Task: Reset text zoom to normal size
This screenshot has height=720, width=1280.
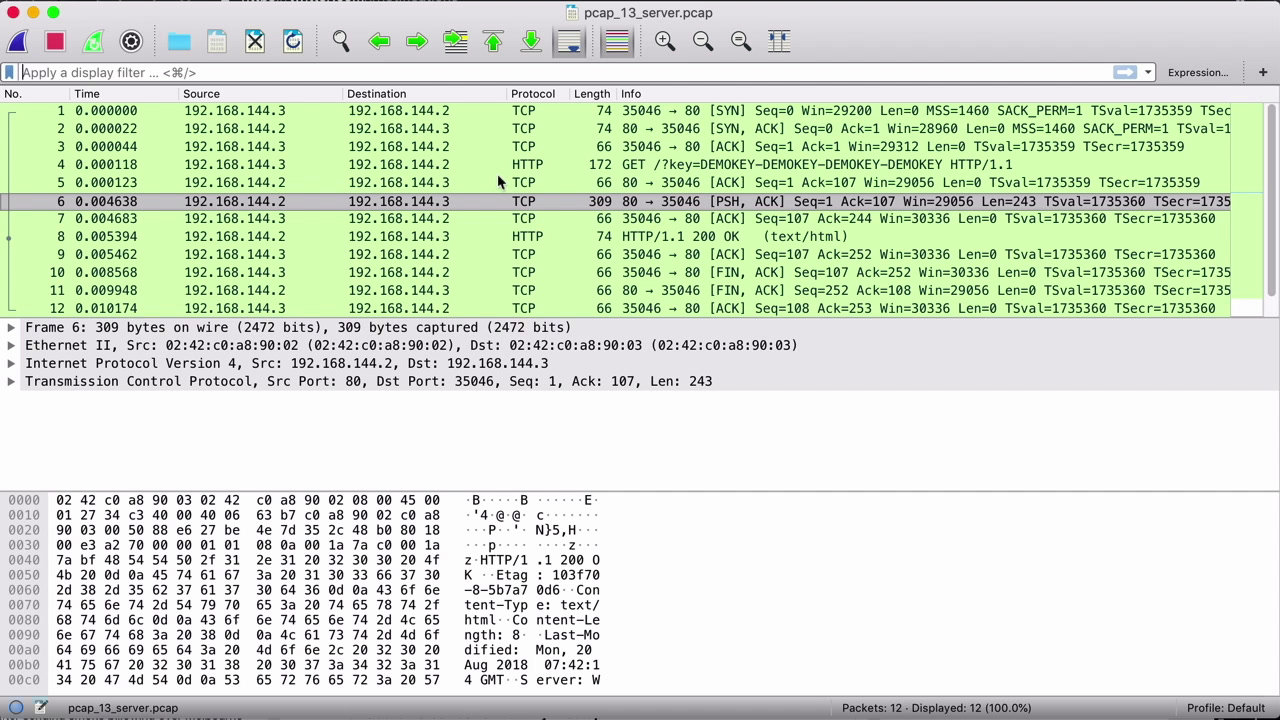Action: point(741,41)
